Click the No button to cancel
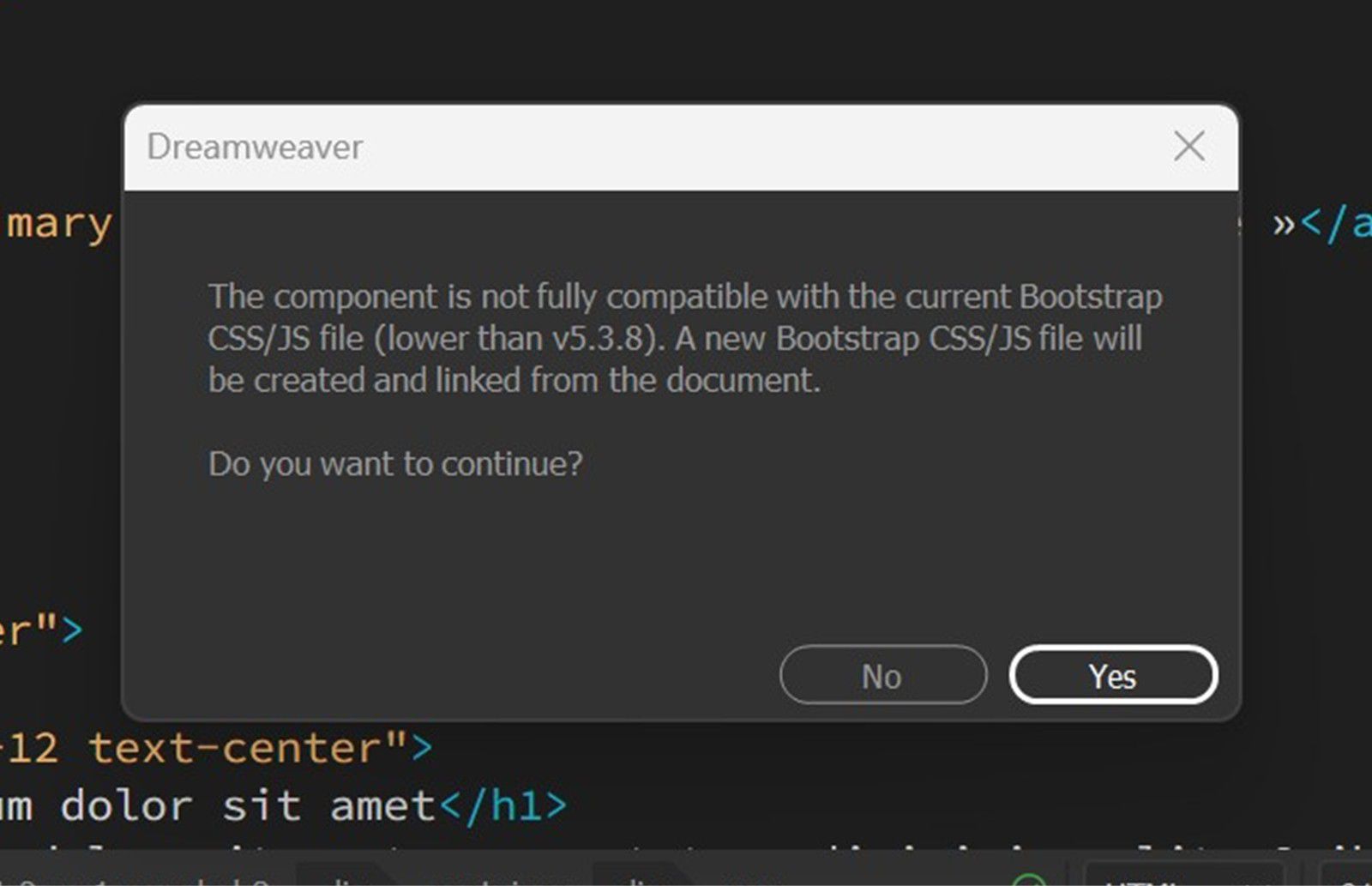This screenshot has width=1372, height=886. 882,675
